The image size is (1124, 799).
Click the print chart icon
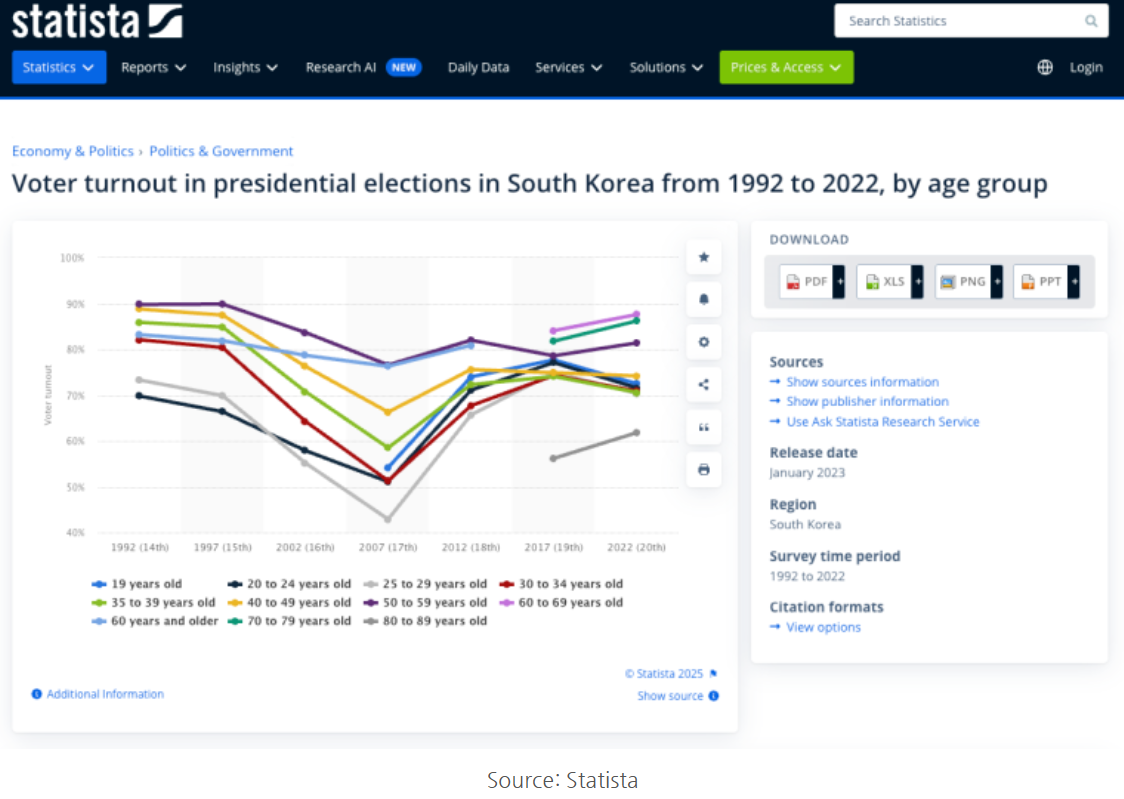click(x=704, y=469)
